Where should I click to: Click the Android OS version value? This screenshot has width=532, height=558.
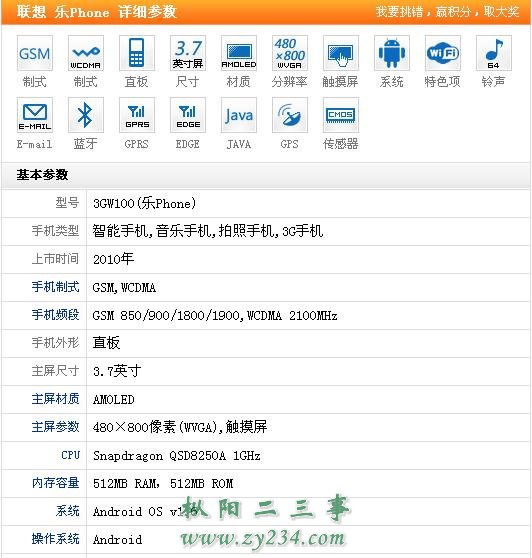pyautogui.click(x=145, y=512)
